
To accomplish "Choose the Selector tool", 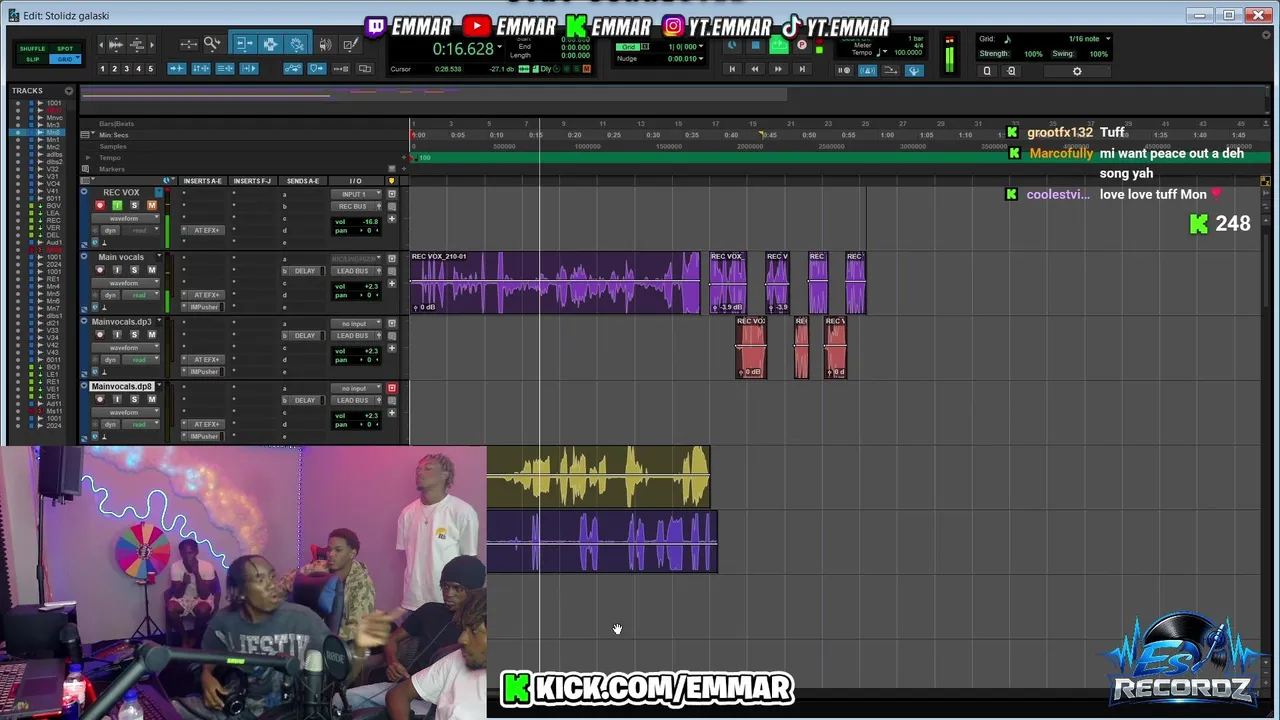I will [x=270, y=44].
